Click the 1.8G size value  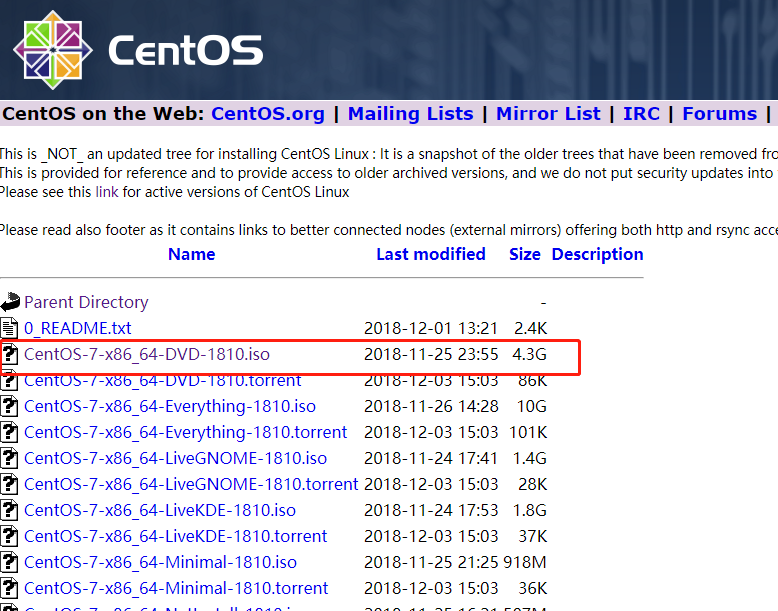click(x=529, y=510)
